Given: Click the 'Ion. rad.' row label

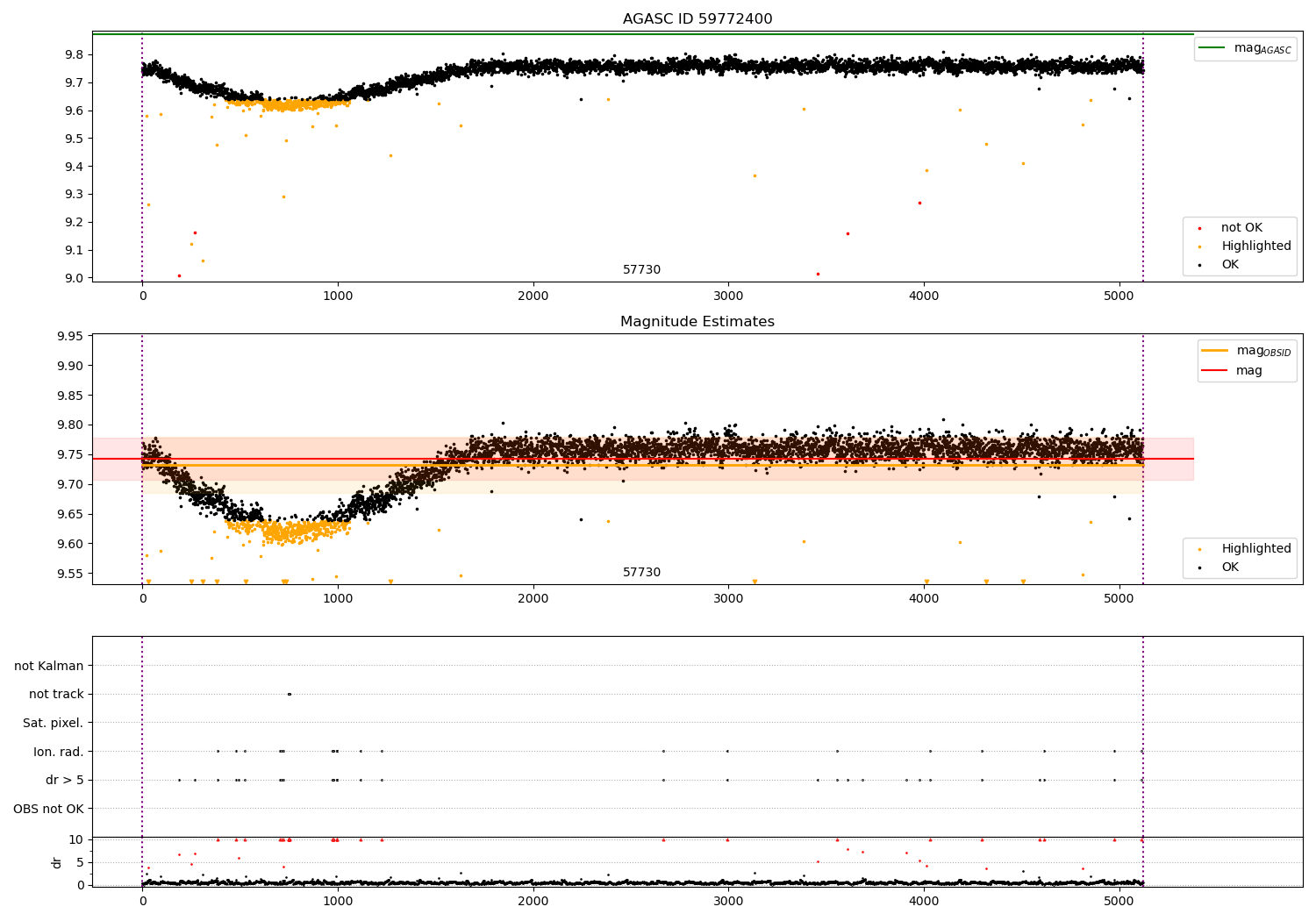Looking at the screenshot, I should pos(59,752).
